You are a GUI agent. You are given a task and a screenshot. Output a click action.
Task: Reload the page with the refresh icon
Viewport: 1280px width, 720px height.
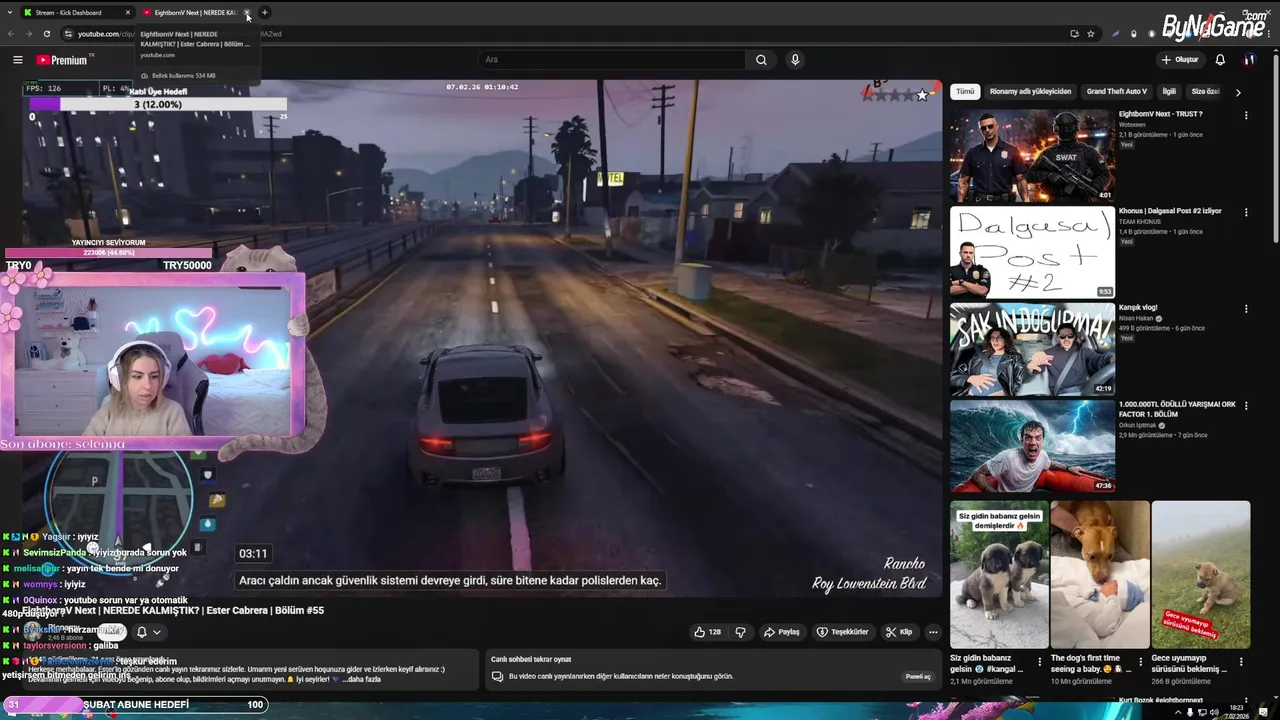(x=47, y=34)
